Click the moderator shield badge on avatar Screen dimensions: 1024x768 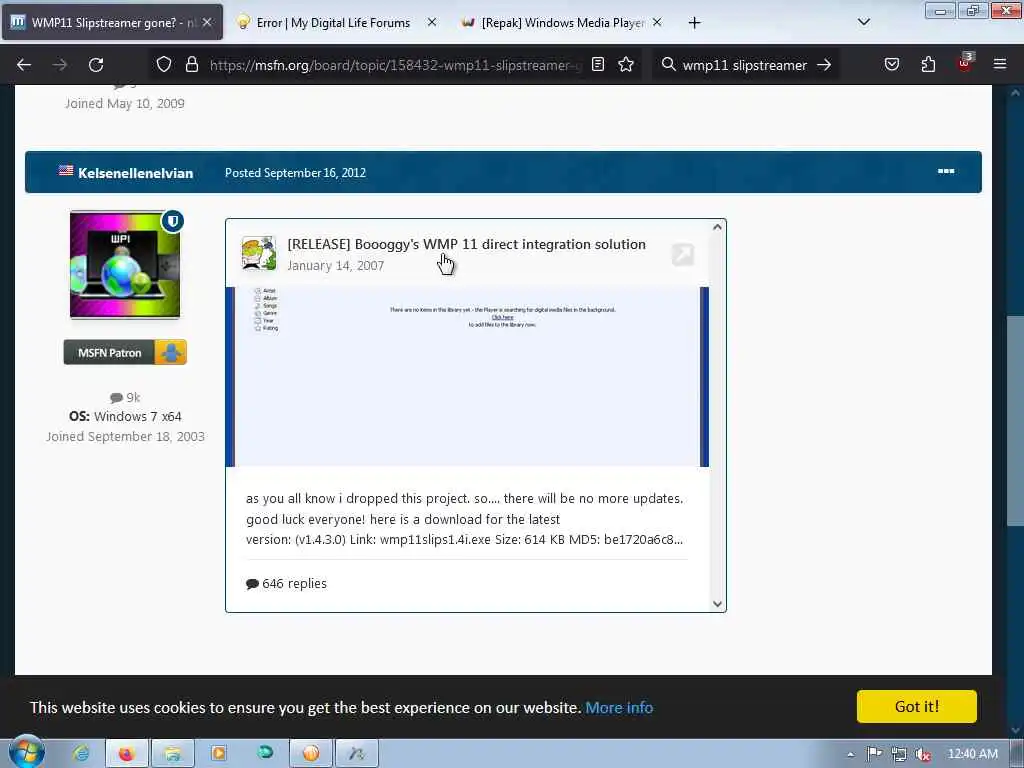pos(173,221)
